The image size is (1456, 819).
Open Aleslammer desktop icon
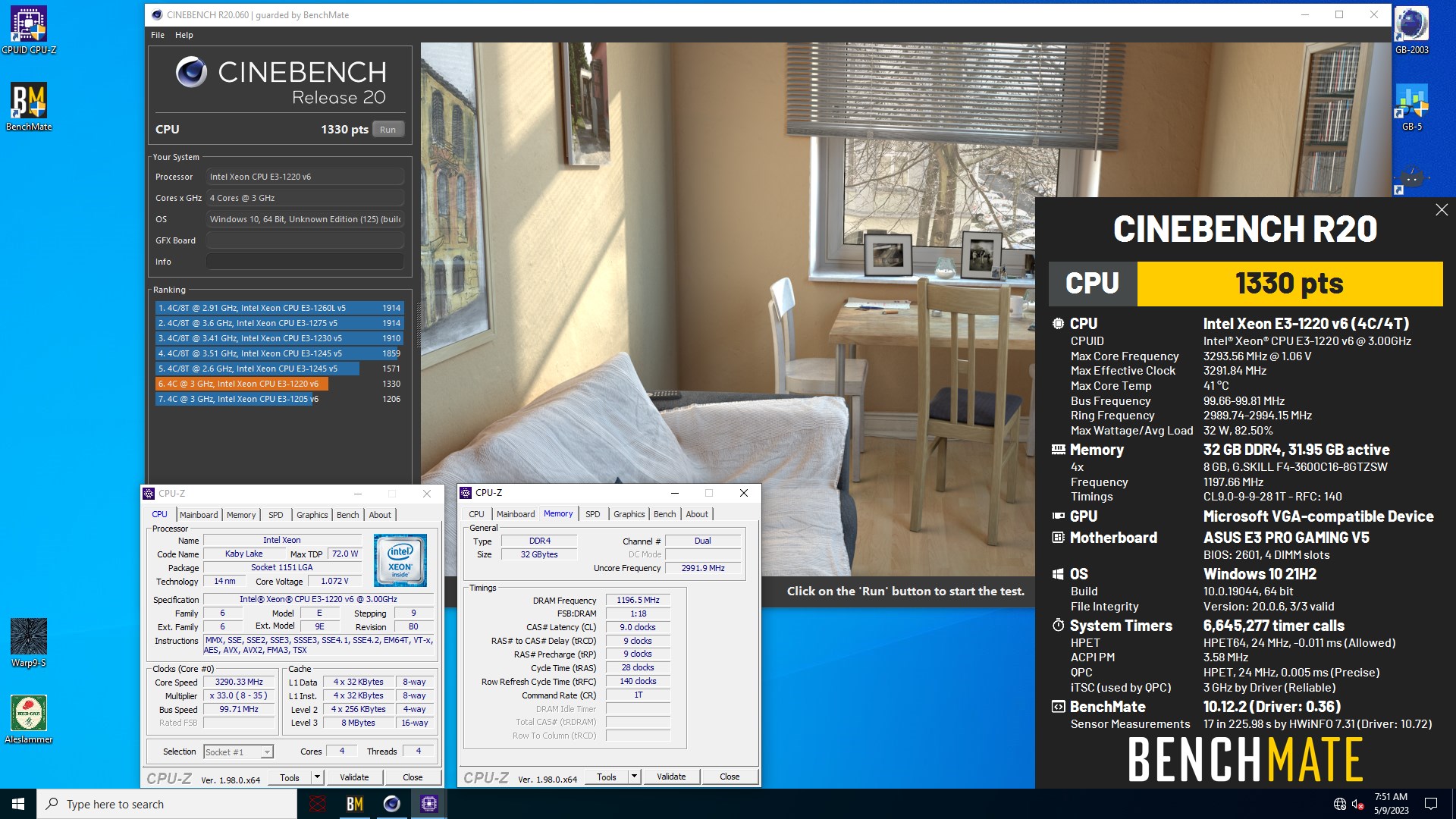pos(29,720)
